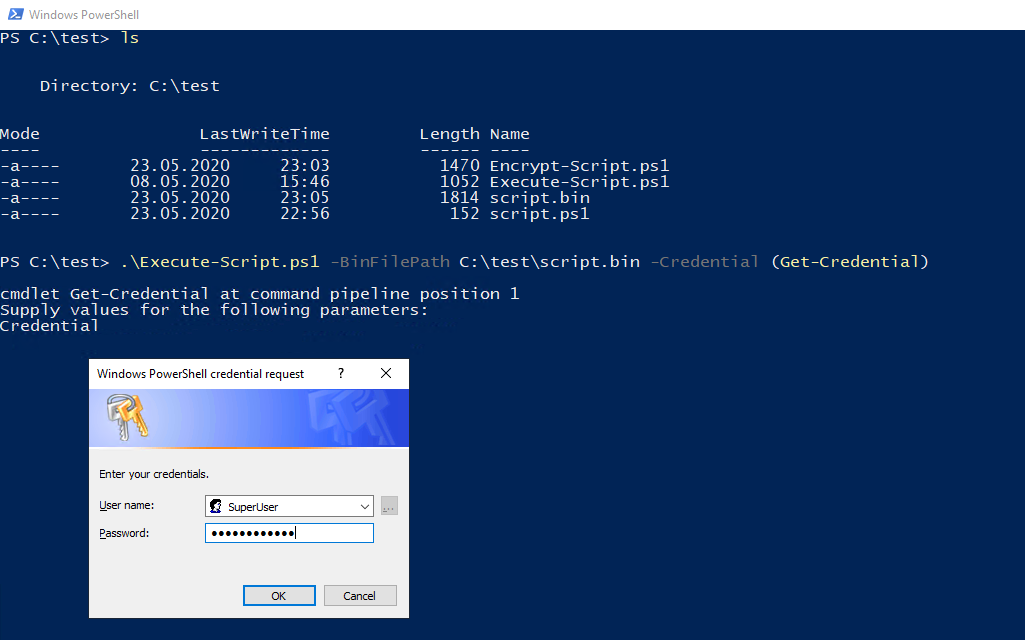This screenshot has height=640, width=1025.
Task: Click the Password input field
Action: [x=289, y=533]
